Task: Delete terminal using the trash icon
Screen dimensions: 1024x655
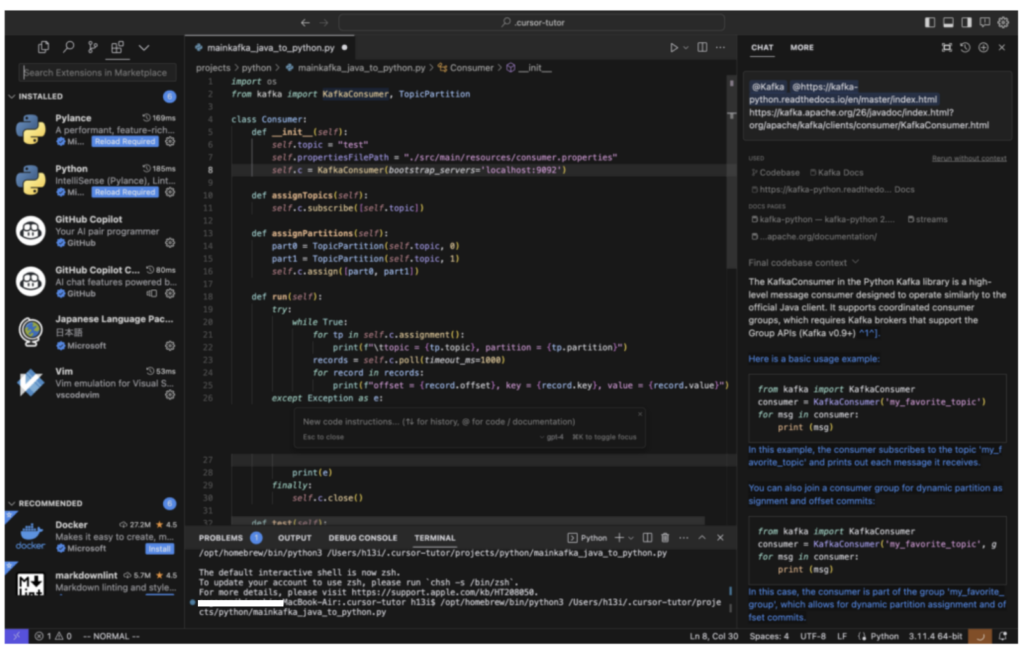Action: click(666, 538)
